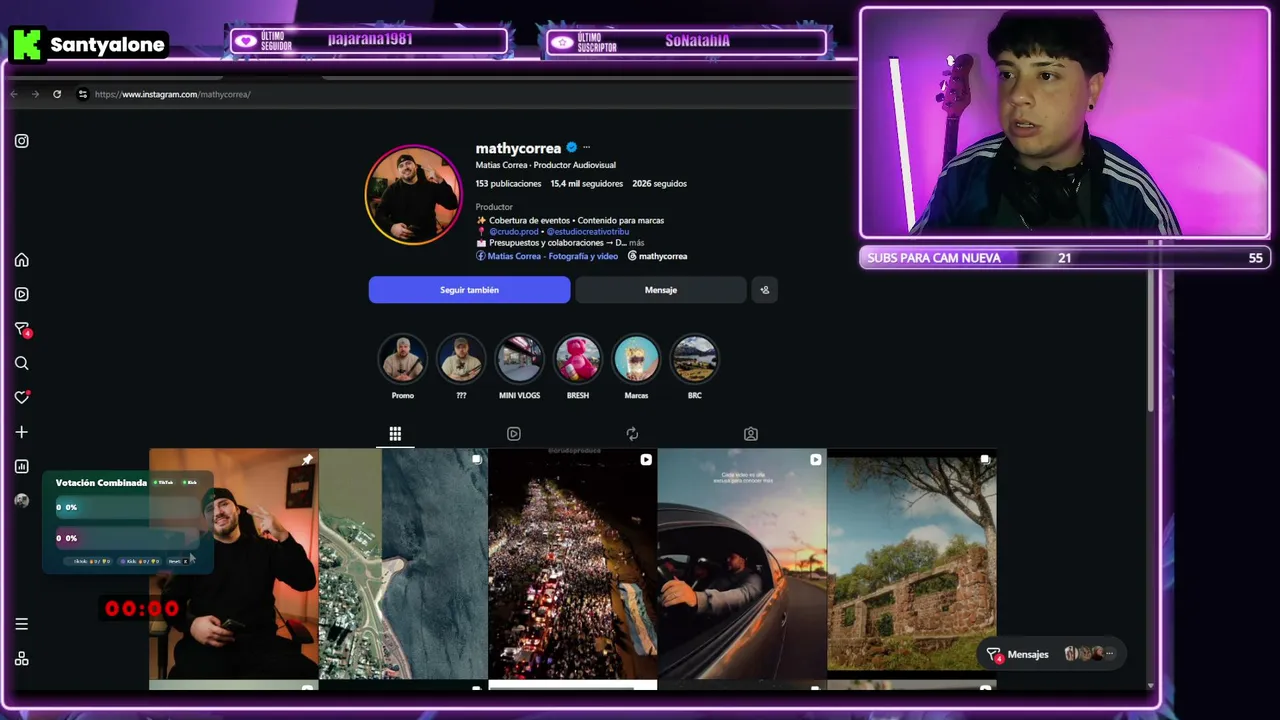Viewport: 1280px width, 720px height.
Task: Click the Seguir también button
Action: click(469, 290)
